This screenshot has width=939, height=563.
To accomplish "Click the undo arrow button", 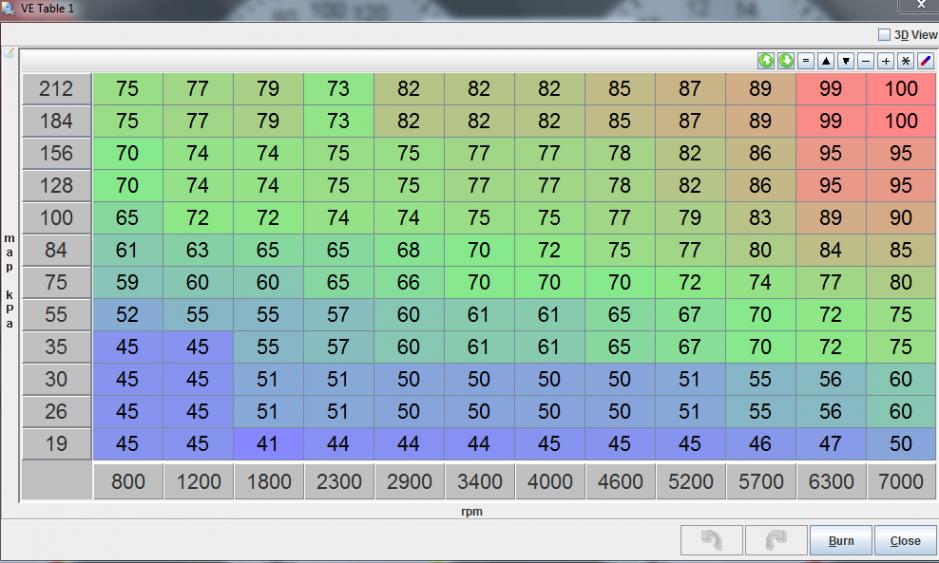I will [711, 540].
